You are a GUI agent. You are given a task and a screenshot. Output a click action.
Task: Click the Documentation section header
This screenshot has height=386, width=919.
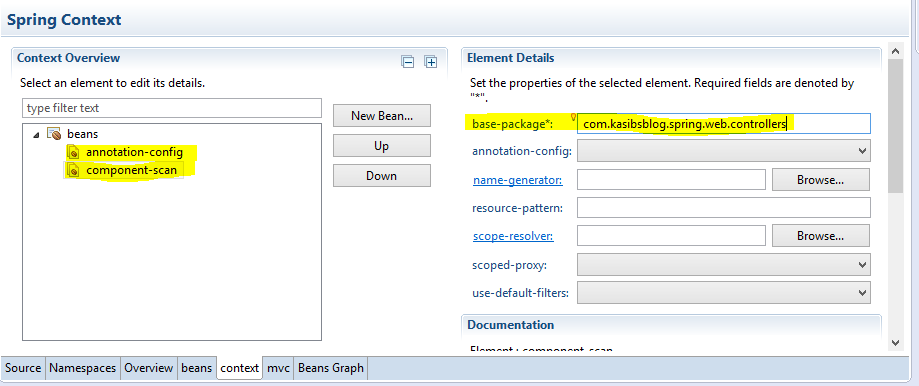pos(510,324)
